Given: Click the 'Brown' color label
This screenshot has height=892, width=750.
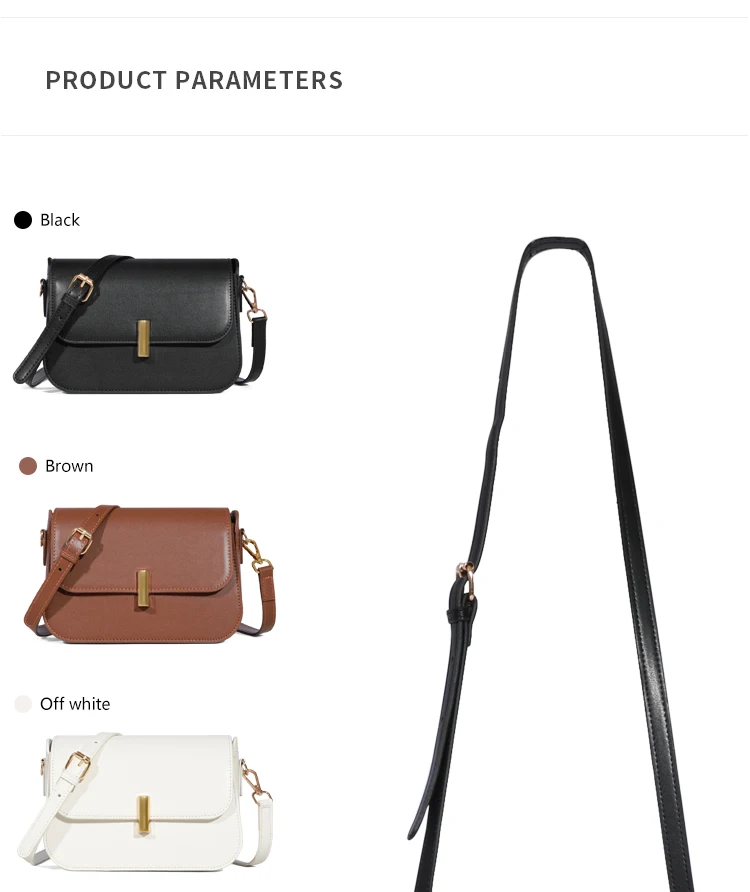Looking at the screenshot, I should (x=69, y=466).
